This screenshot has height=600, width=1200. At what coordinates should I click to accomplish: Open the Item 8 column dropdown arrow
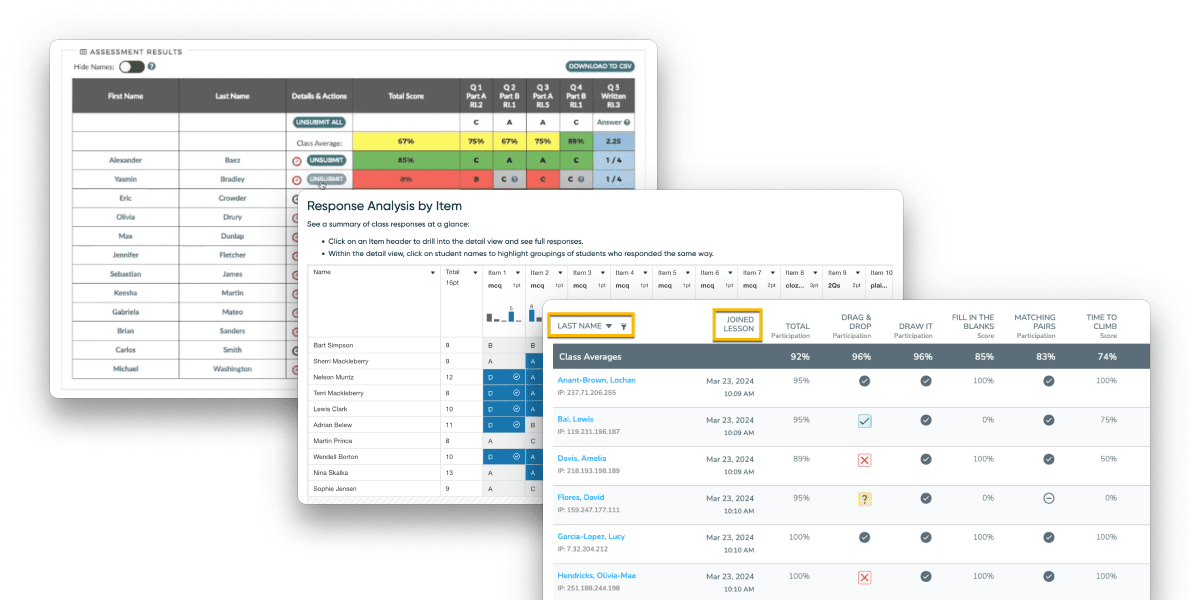click(816, 272)
